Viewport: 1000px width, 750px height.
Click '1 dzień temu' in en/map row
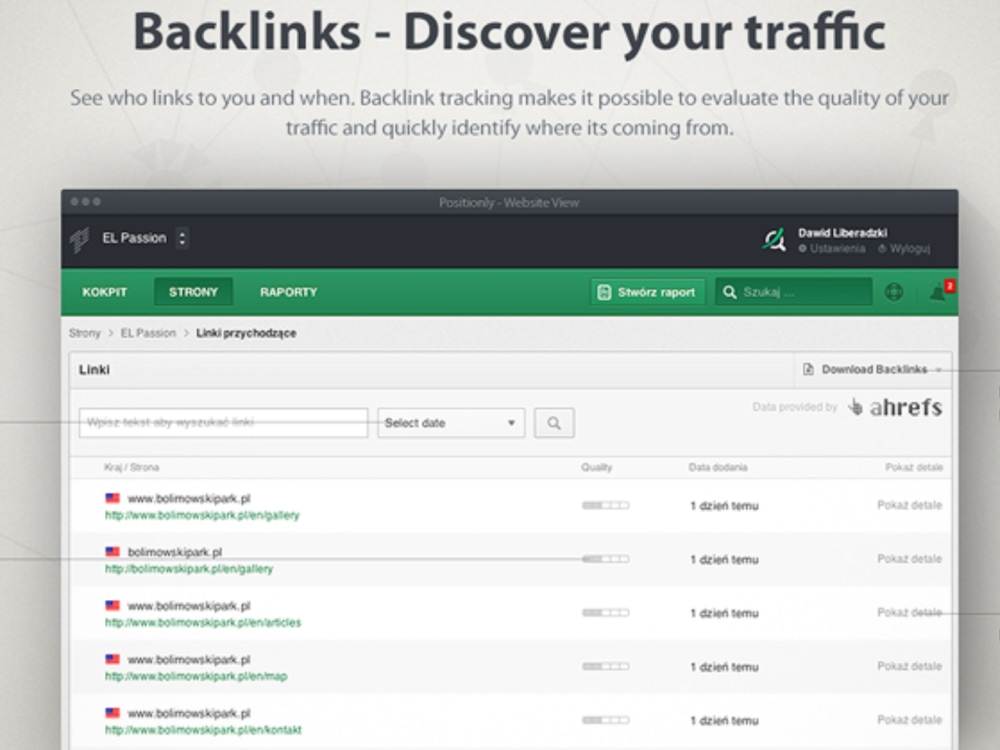pos(724,667)
